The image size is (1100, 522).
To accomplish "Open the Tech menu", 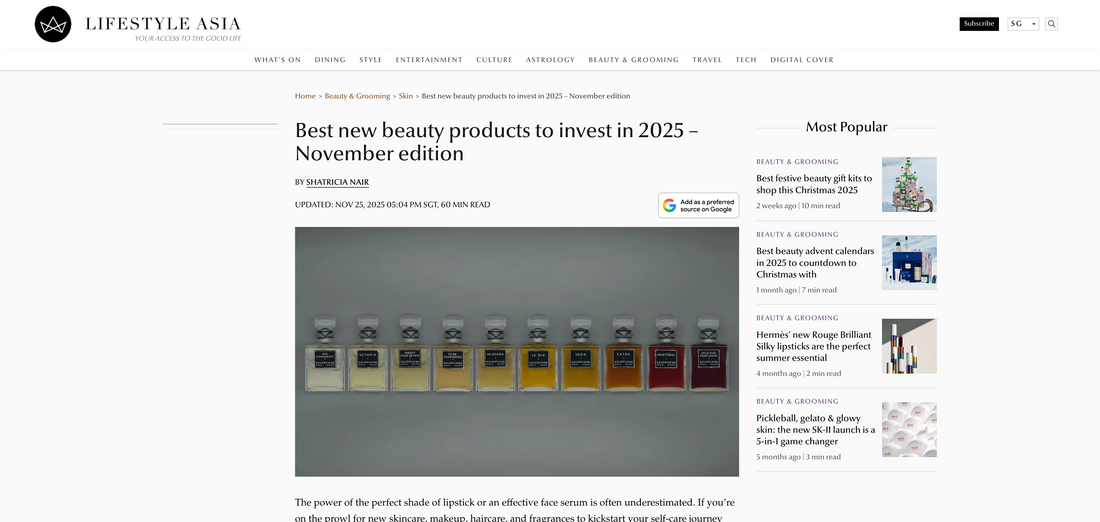I will click(x=746, y=60).
